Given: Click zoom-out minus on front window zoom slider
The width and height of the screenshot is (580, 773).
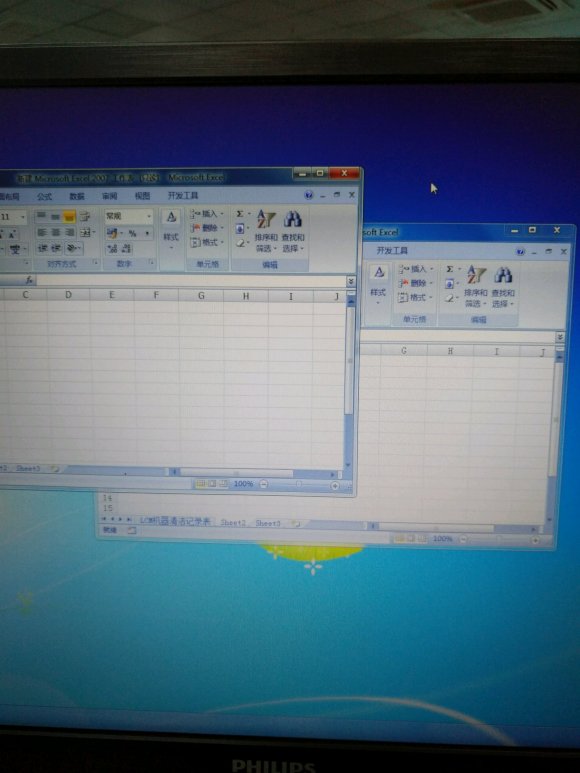Looking at the screenshot, I should [x=264, y=484].
